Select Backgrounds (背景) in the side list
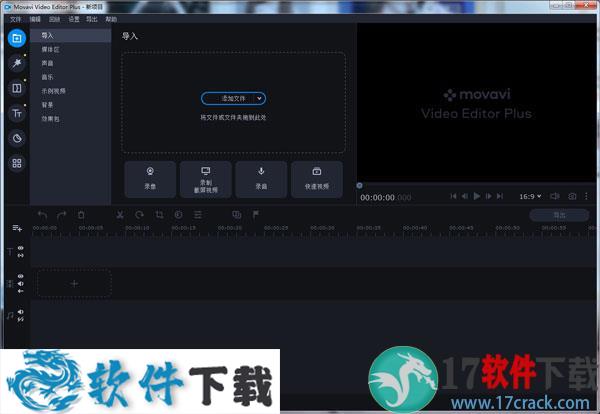The width and height of the screenshot is (600, 414). pyautogui.click(x=71, y=105)
